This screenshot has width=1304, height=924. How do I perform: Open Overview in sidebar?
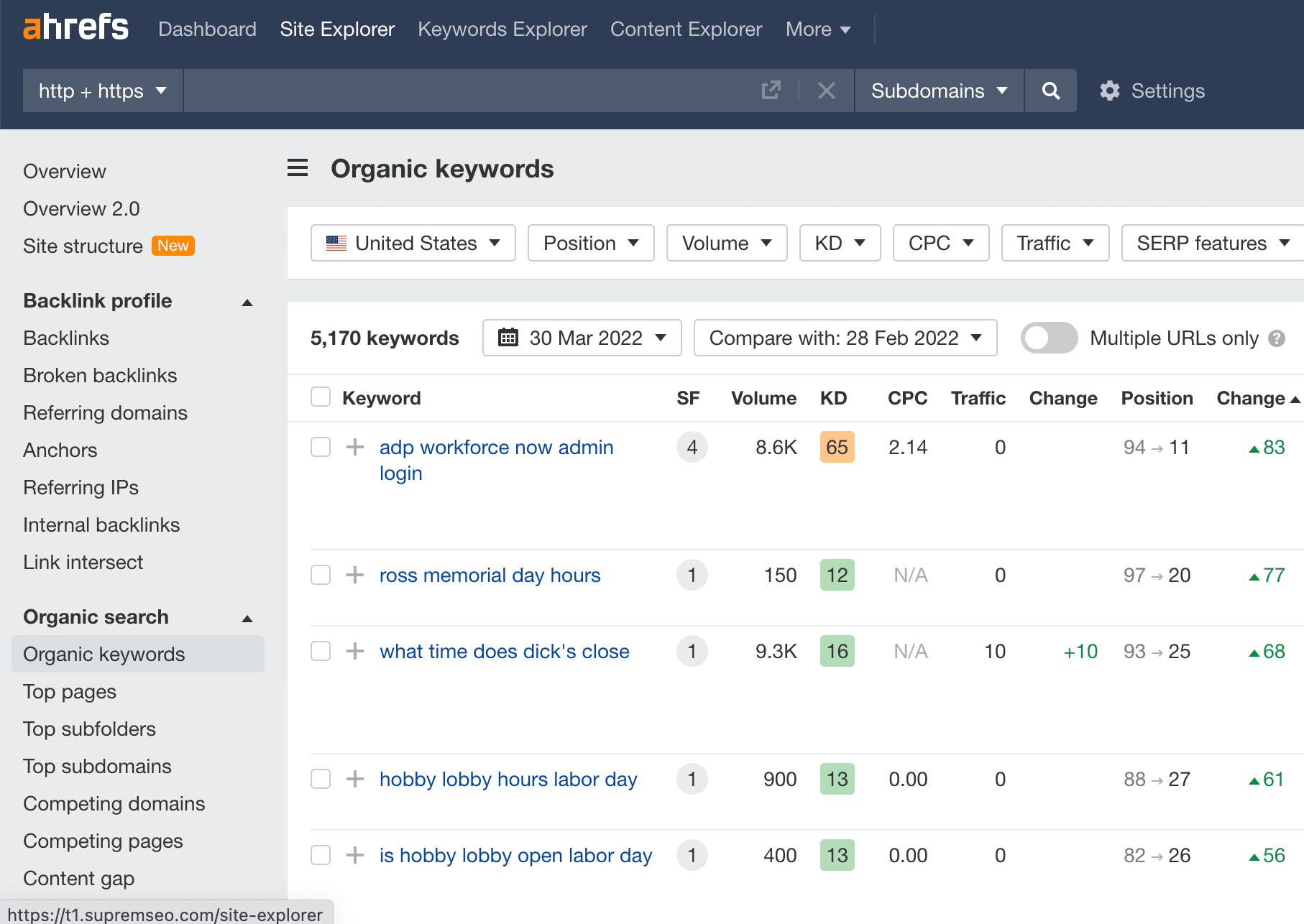click(65, 171)
